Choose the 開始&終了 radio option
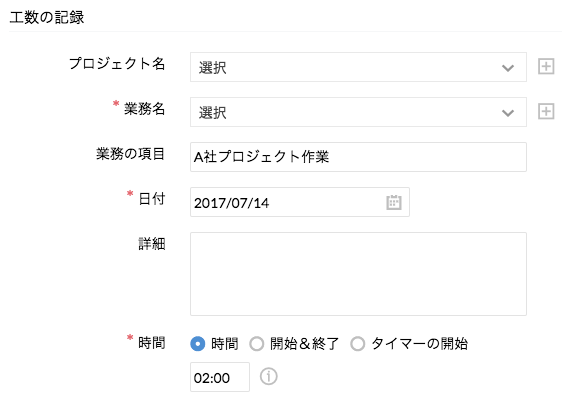562x402 pixels. click(257, 344)
